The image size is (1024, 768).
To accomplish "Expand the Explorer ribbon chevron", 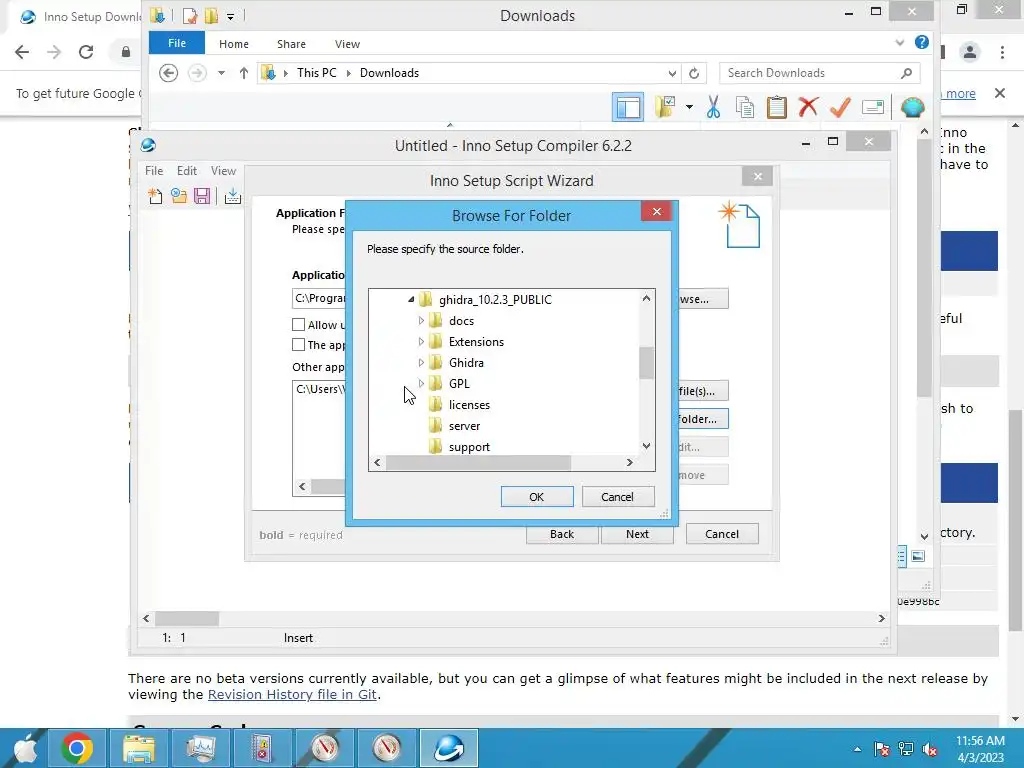I will click(x=900, y=42).
